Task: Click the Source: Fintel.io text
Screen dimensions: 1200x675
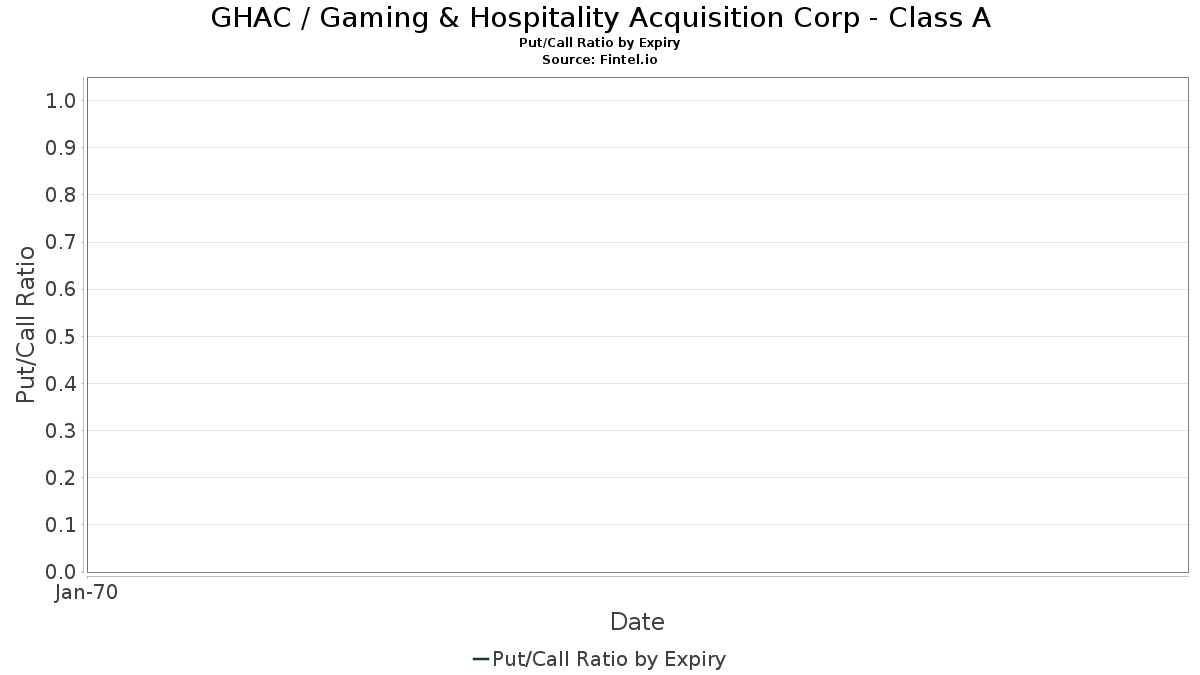Action: [x=600, y=60]
